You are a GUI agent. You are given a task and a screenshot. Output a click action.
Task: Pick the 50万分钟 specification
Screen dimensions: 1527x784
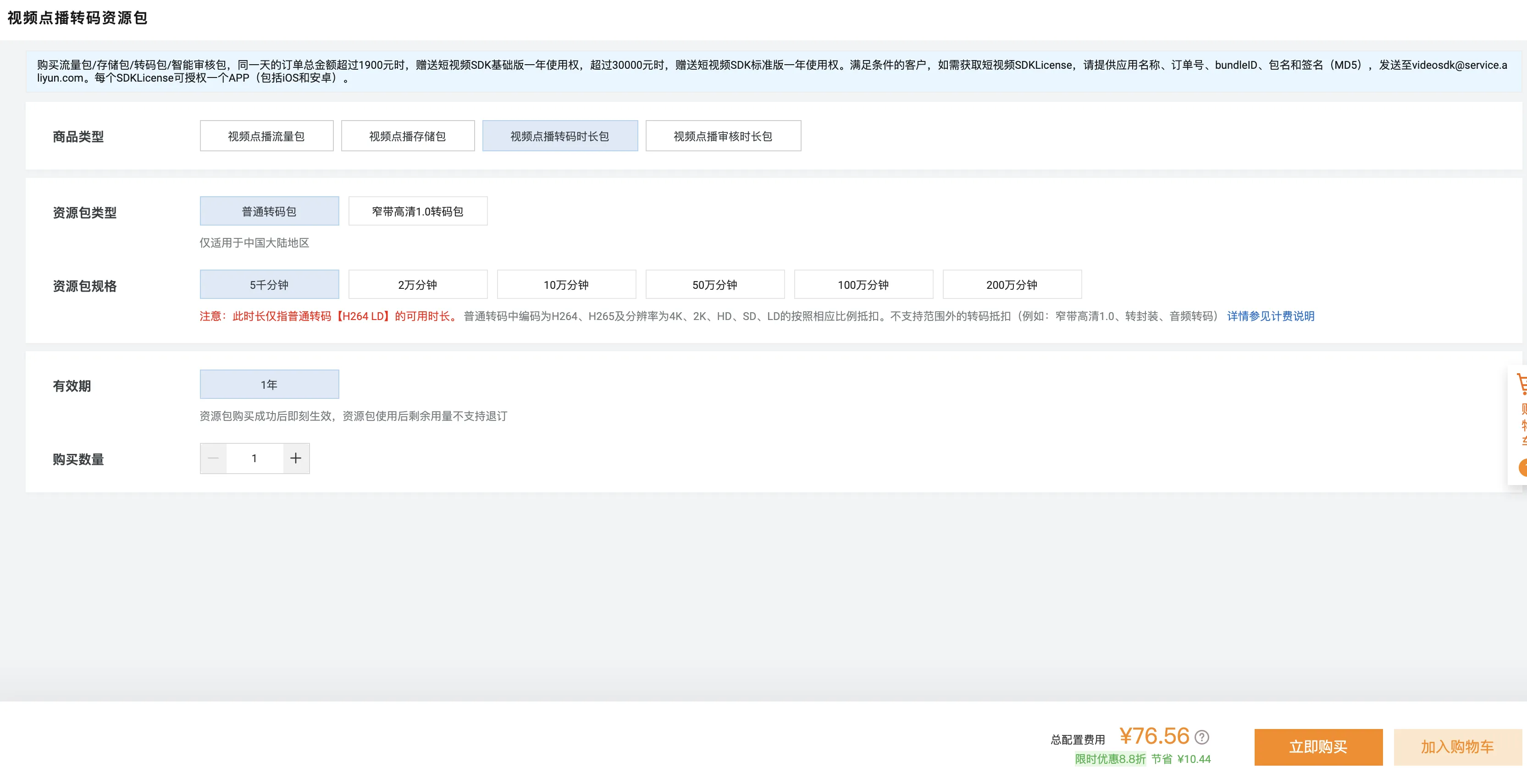715,284
